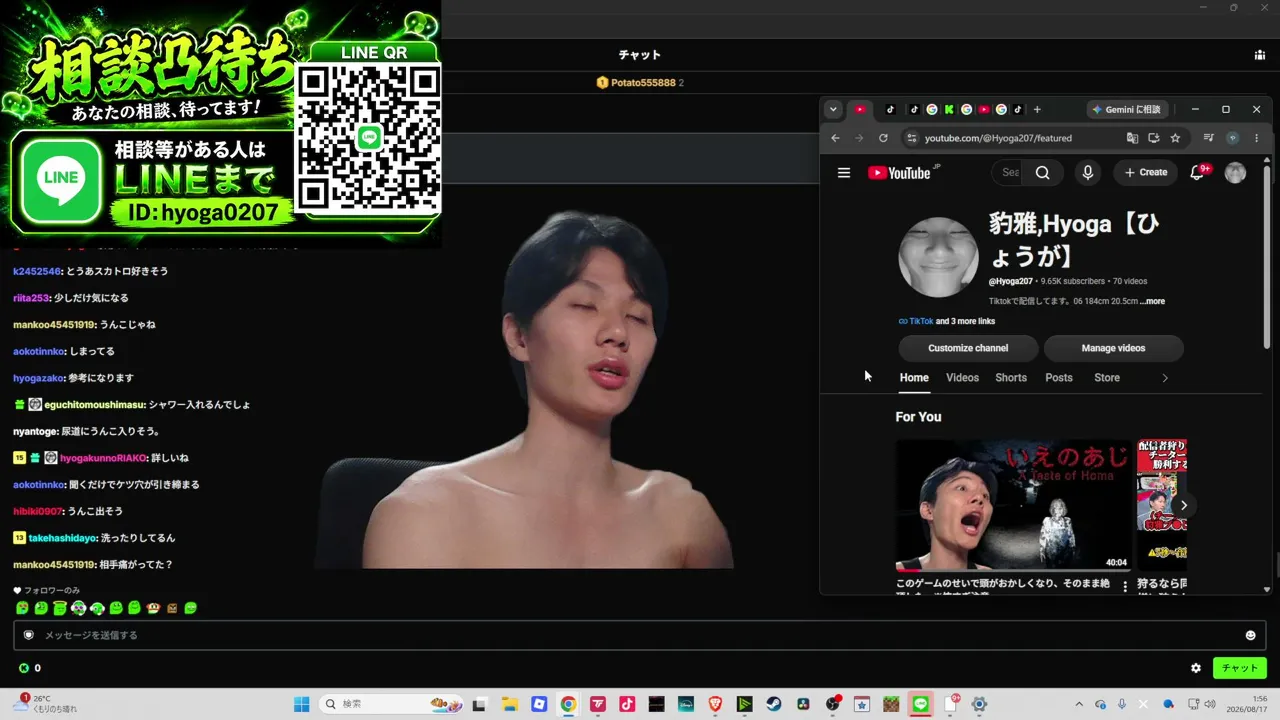
Task: Switch to the Store channel tab
Action: tap(1107, 378)
